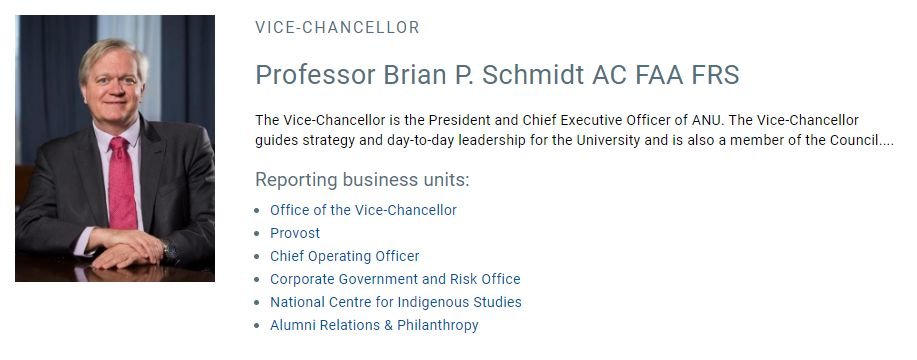Open the Provost business unit link
The width and height of the screenshot is (917, 360).
coord(295,233)
